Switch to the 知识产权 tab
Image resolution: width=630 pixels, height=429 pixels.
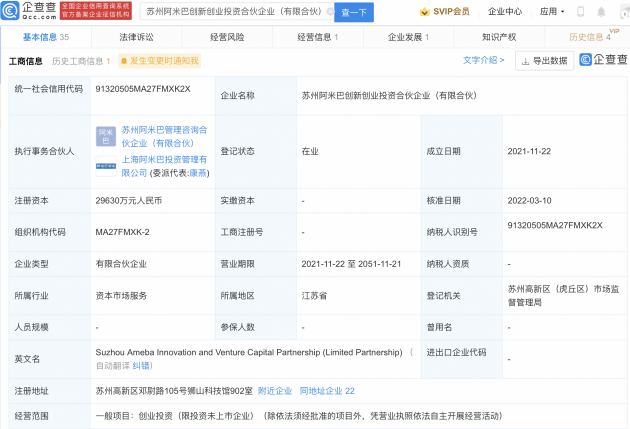[499, 37]
